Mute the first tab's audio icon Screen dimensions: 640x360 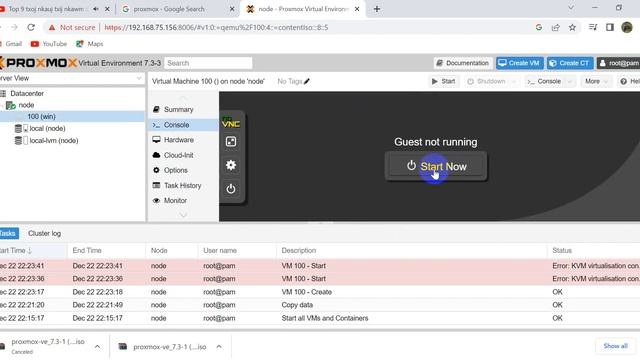96,9
